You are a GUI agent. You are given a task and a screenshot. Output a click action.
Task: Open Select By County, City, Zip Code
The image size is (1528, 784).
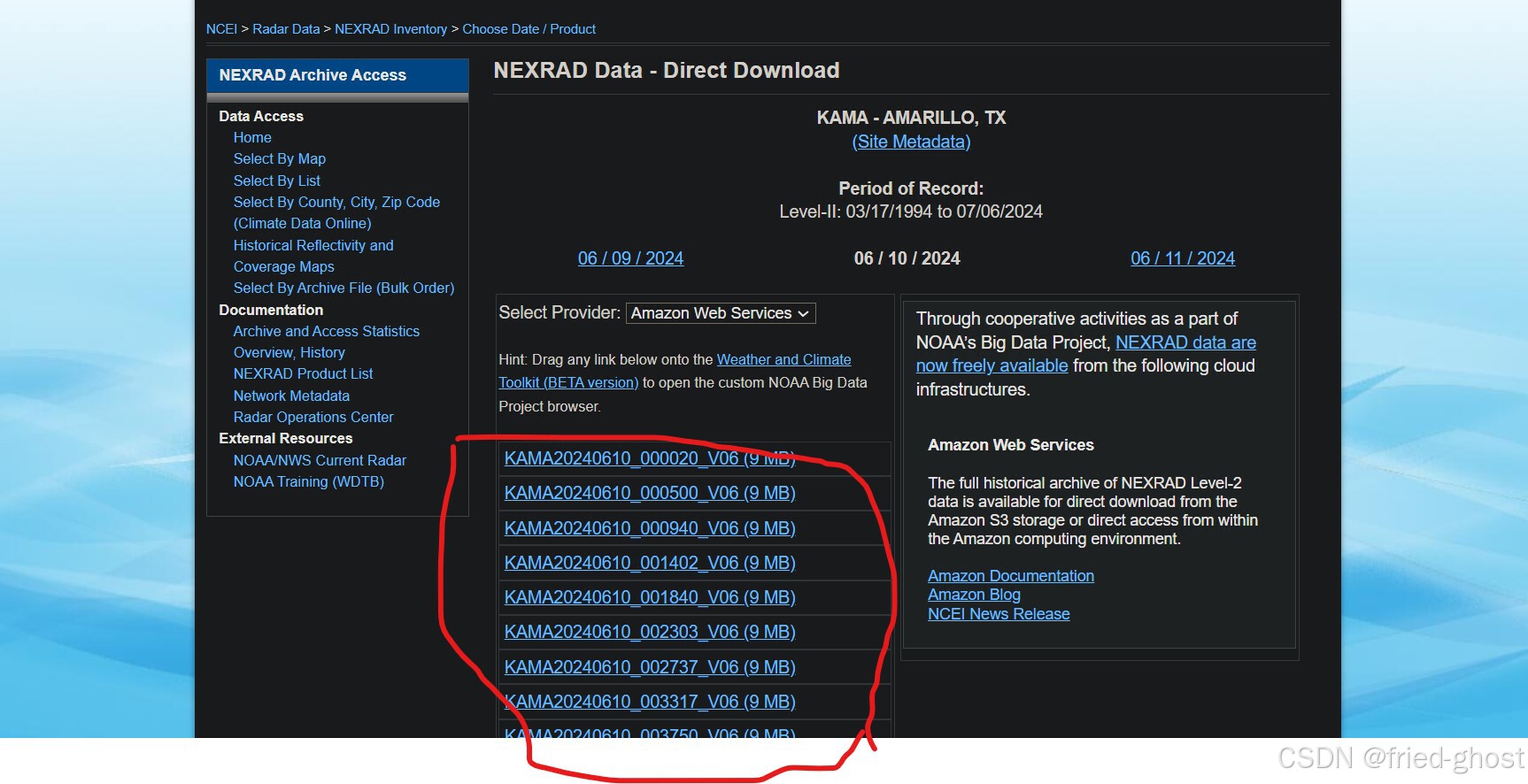(x=336, y=212)
